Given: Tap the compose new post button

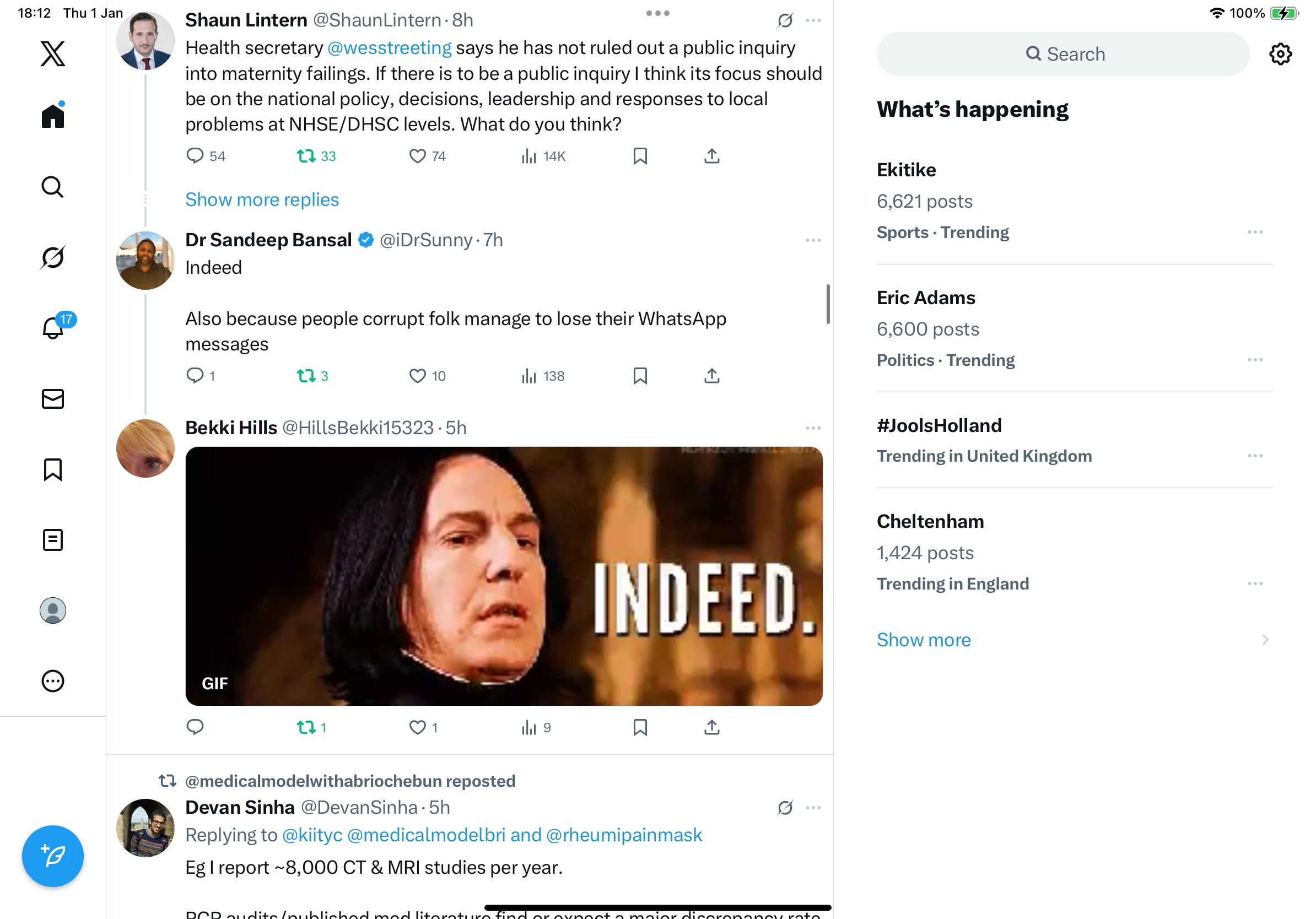Looking at the screenshot, I should 53,856.
